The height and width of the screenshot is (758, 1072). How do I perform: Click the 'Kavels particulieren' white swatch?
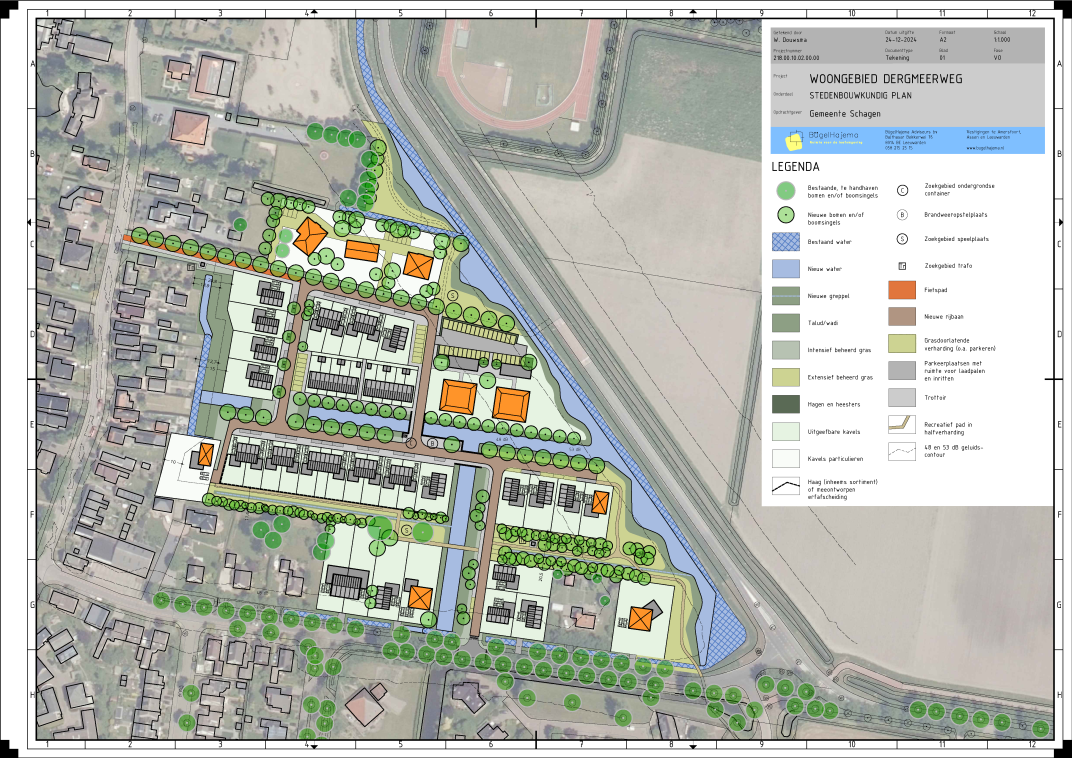[786, 458]
